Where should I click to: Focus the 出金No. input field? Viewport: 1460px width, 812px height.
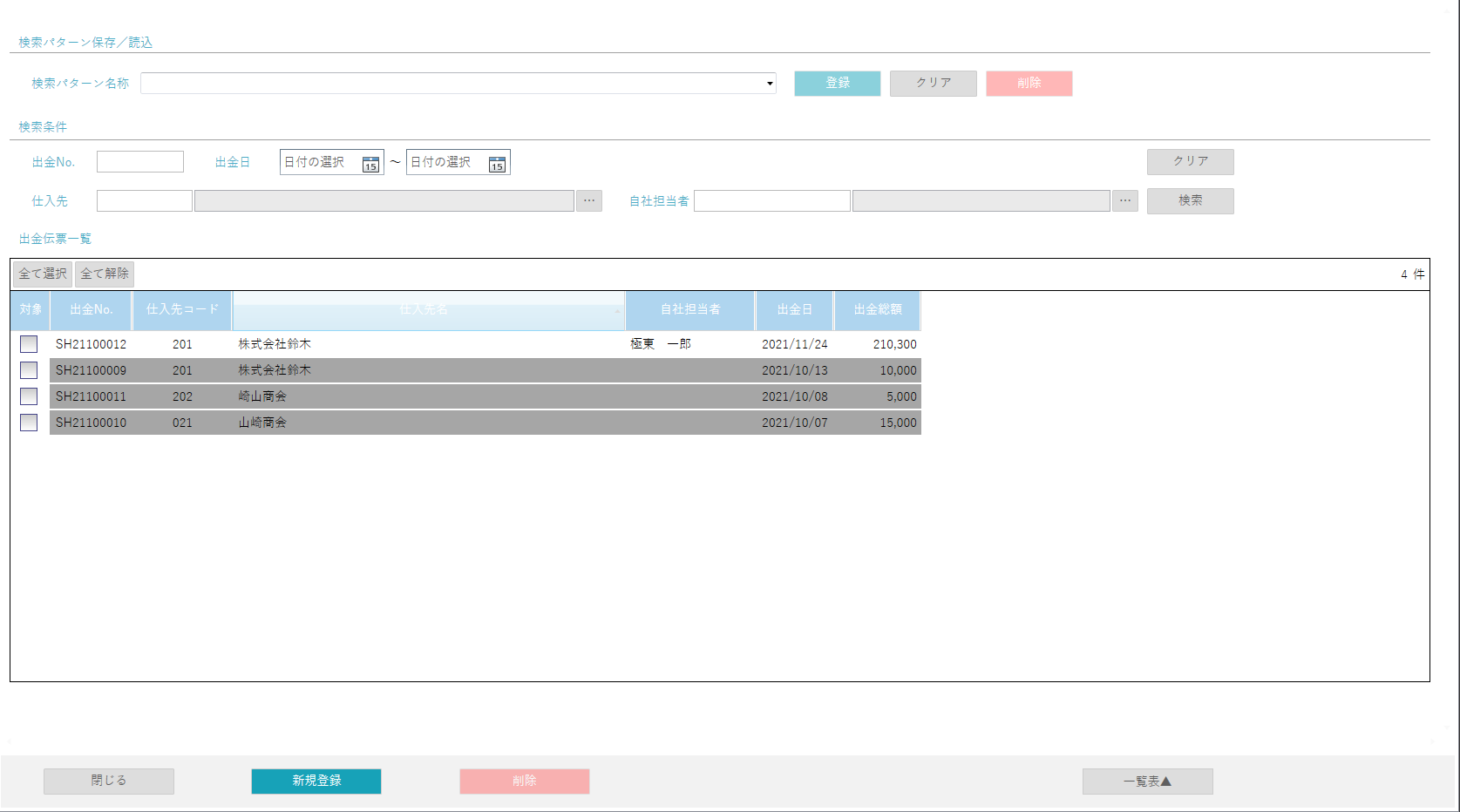(x=140, y=162)
